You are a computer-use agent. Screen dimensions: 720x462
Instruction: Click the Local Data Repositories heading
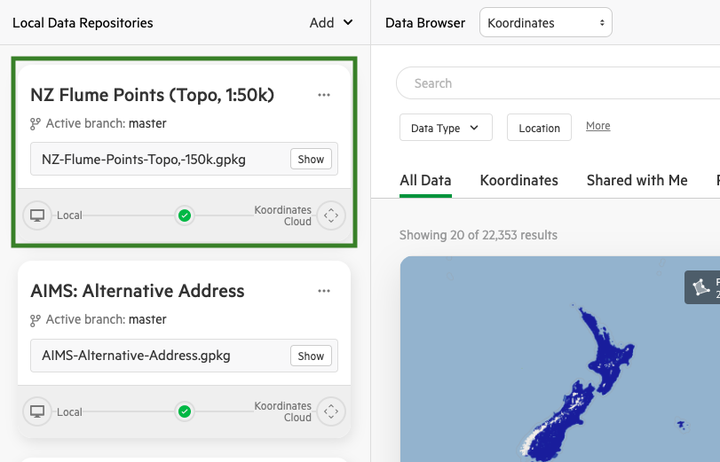[x=83, y=23]
